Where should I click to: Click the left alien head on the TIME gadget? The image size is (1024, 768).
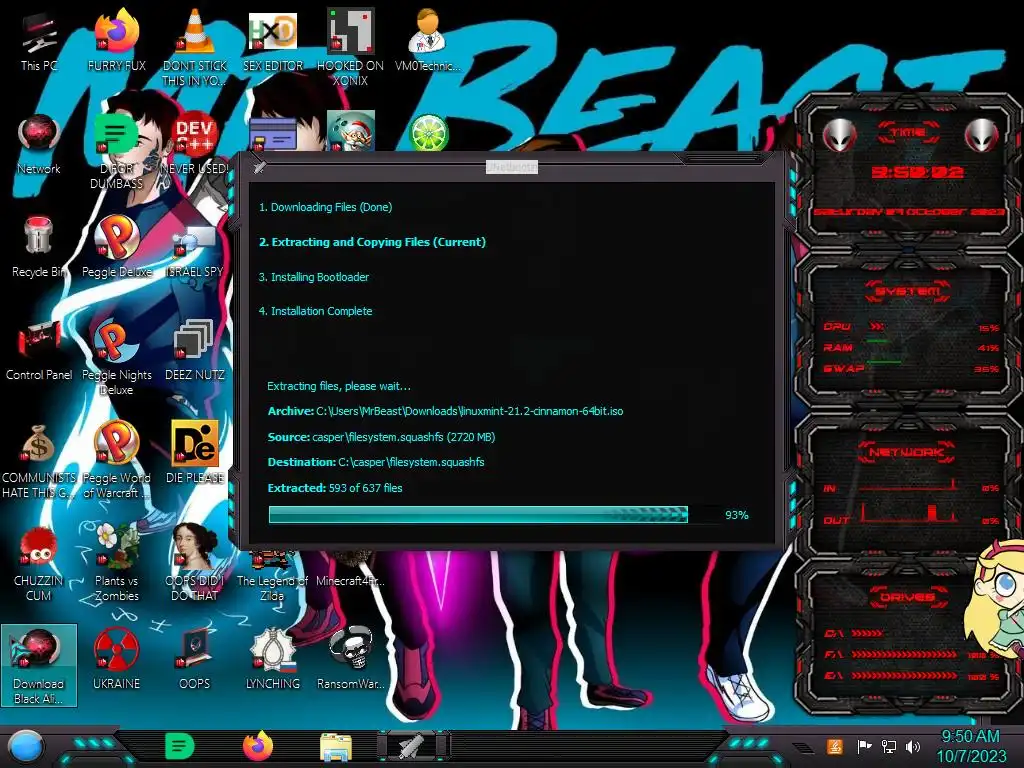[x=839, y=136]
